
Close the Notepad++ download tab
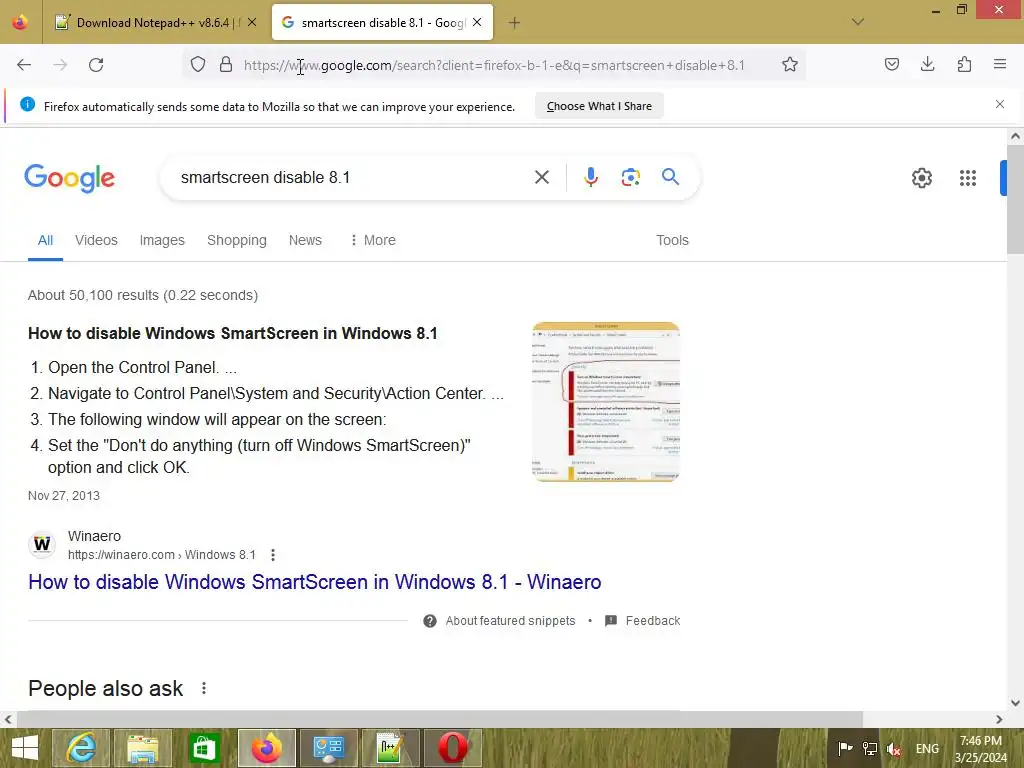252,23
